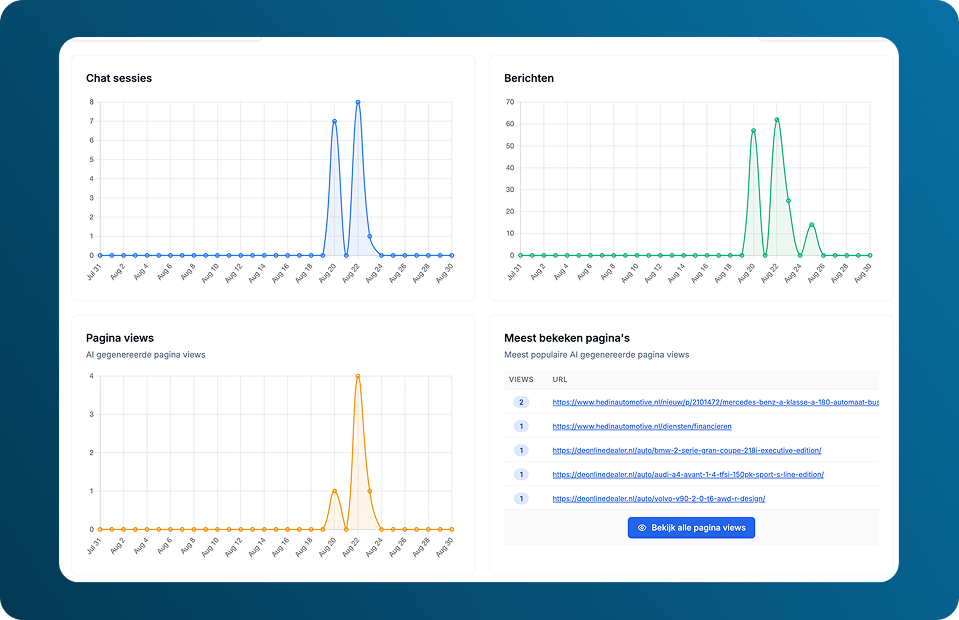
Task: Open the hedinautomotive diensten/financieren link
Action: click(x=641, y=426)
